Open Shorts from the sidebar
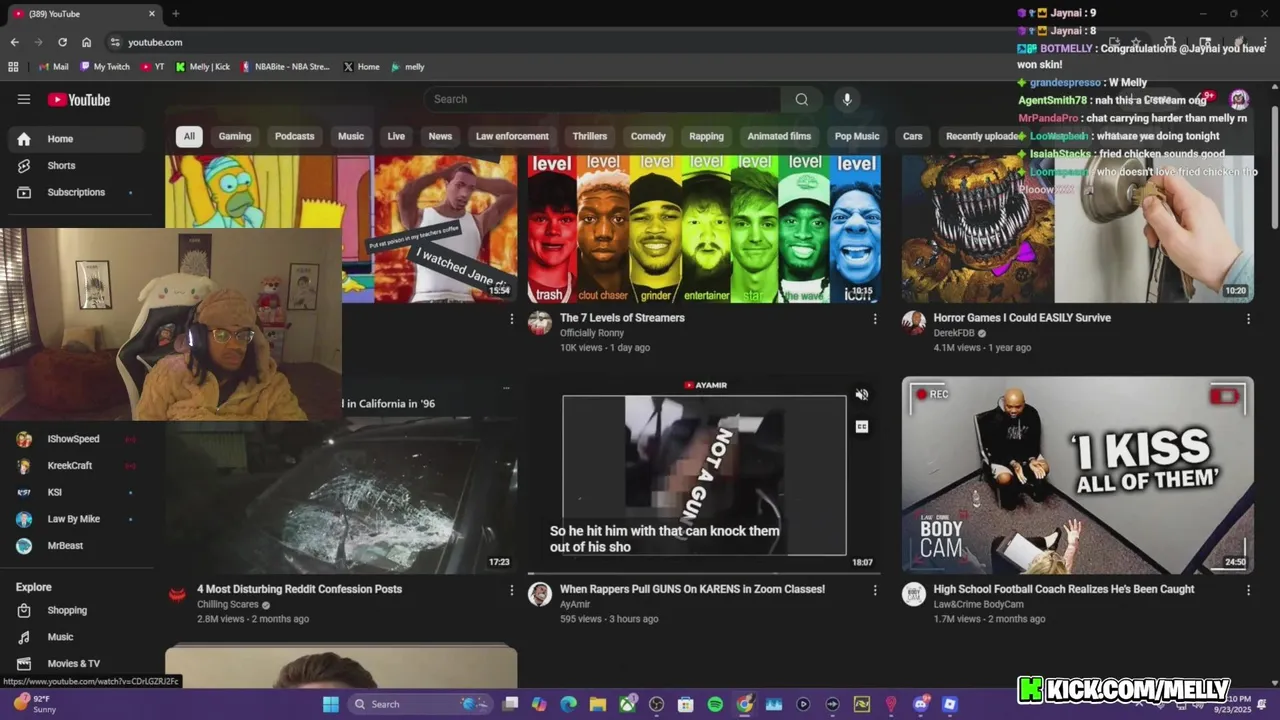The width and height of the screenshot is (1280, 720). [x=78, y=165]
